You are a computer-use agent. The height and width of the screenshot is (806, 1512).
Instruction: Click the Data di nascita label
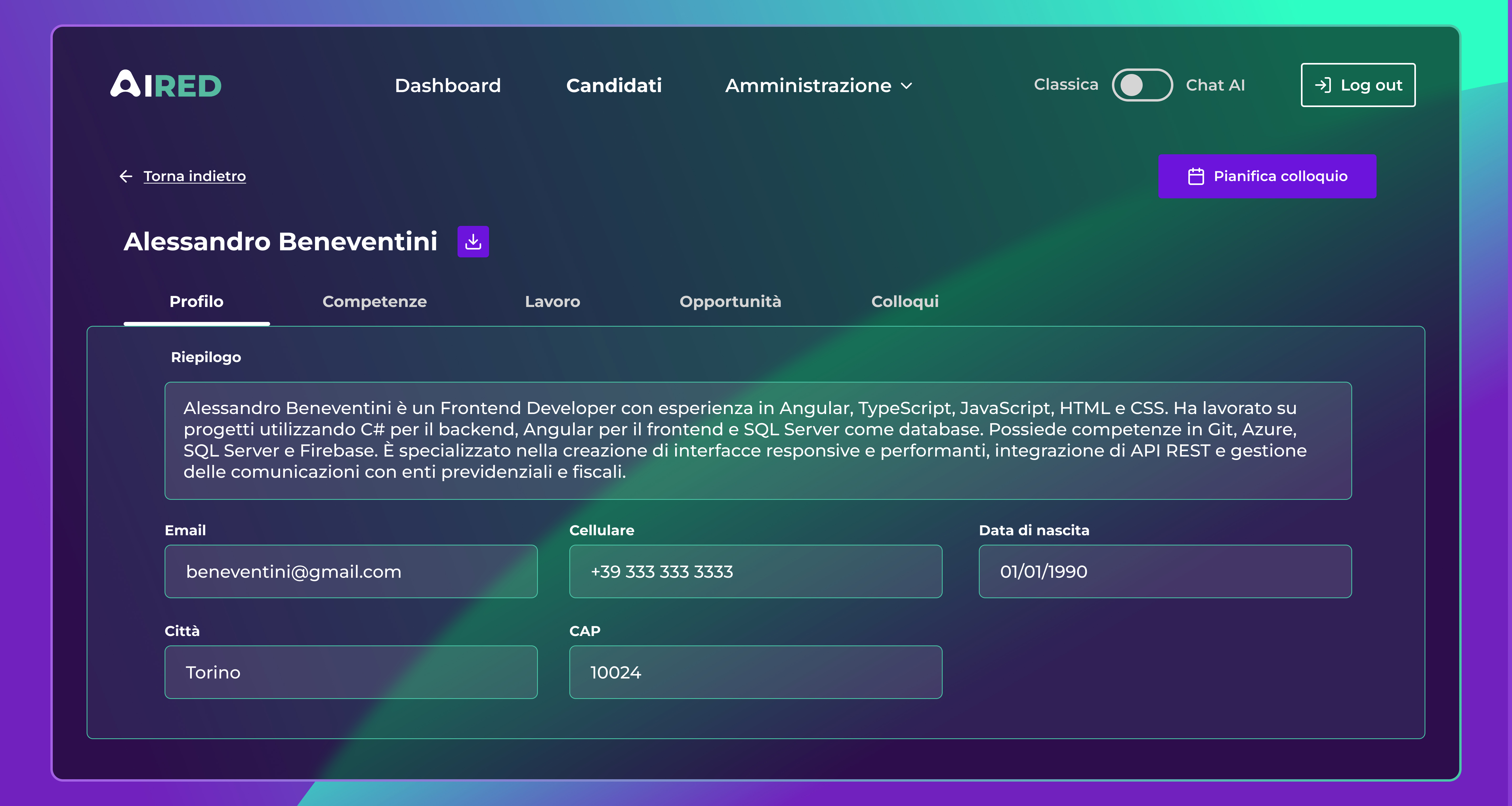pos(1034,530)
